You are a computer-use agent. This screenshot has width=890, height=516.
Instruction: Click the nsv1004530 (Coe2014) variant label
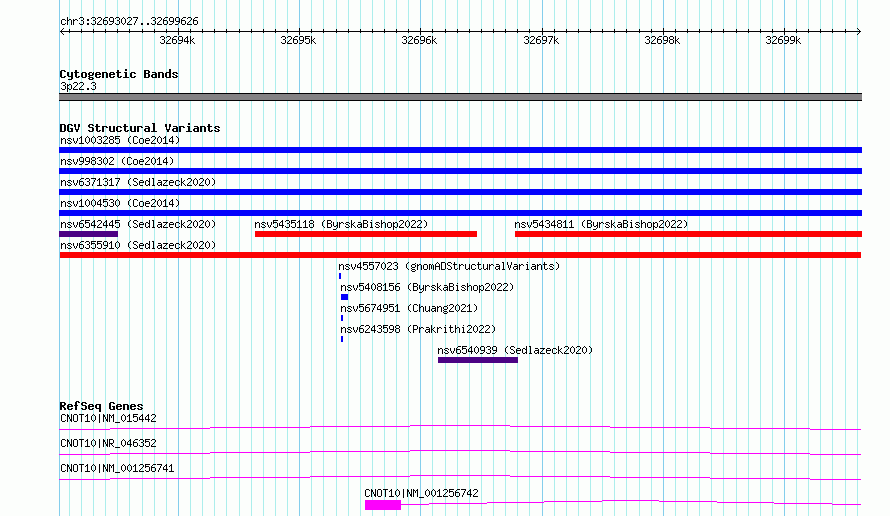120,203
